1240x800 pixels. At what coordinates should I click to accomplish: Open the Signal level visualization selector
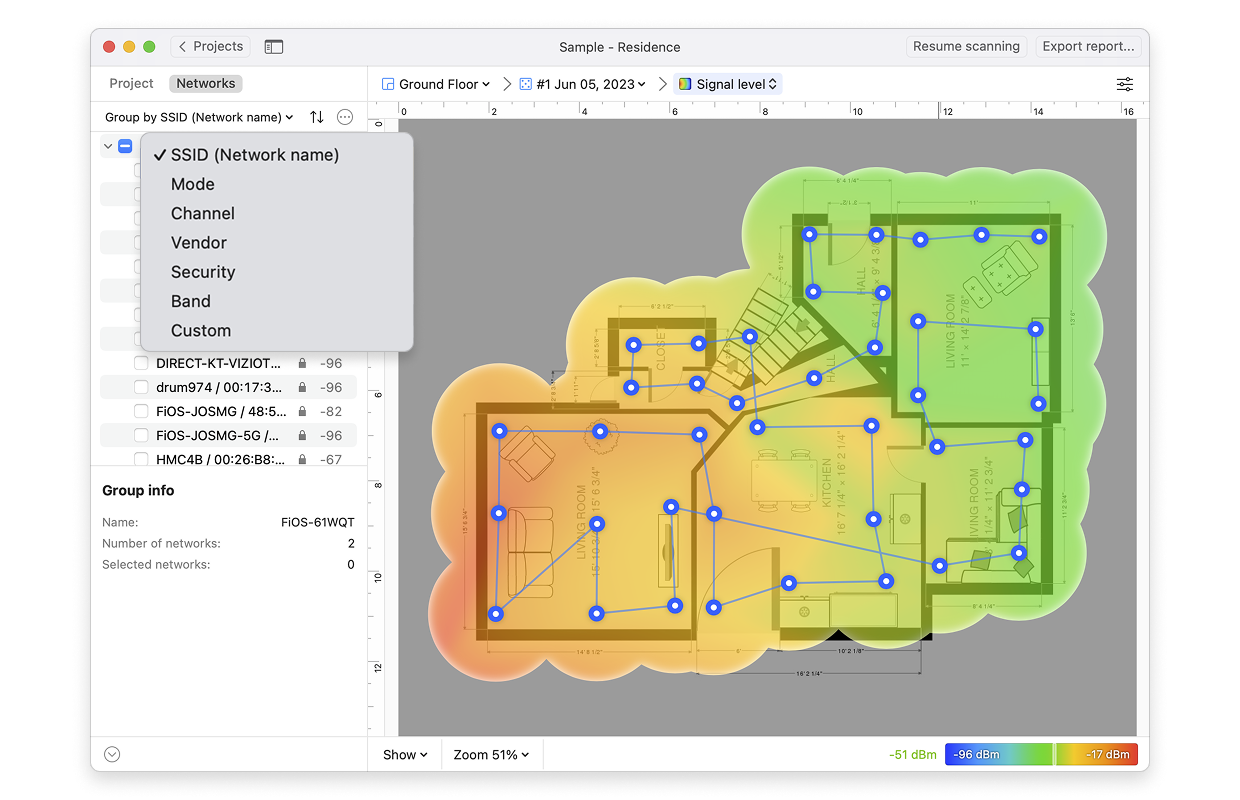[x=728, y=84]
